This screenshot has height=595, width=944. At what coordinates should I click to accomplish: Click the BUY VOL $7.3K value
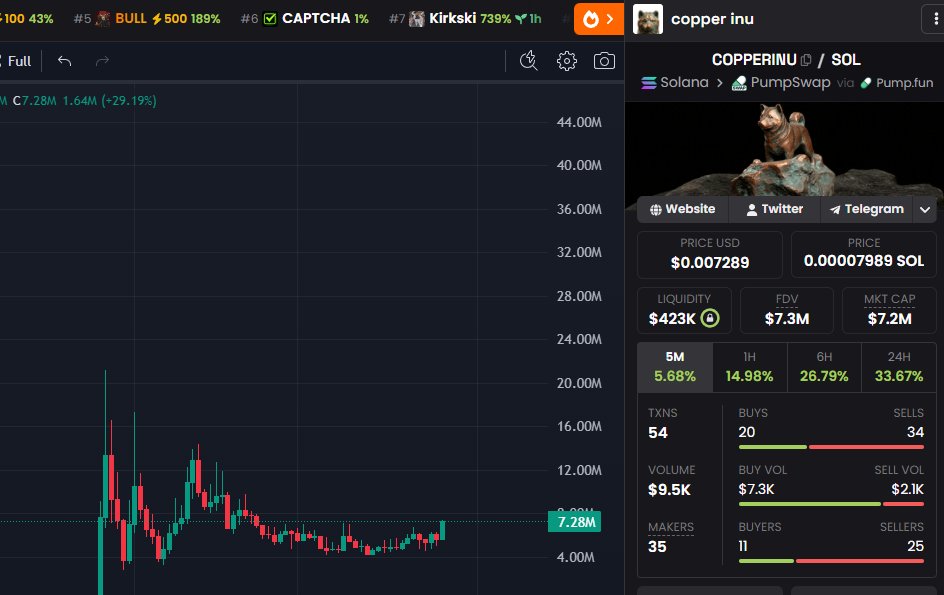coord(757,490)
